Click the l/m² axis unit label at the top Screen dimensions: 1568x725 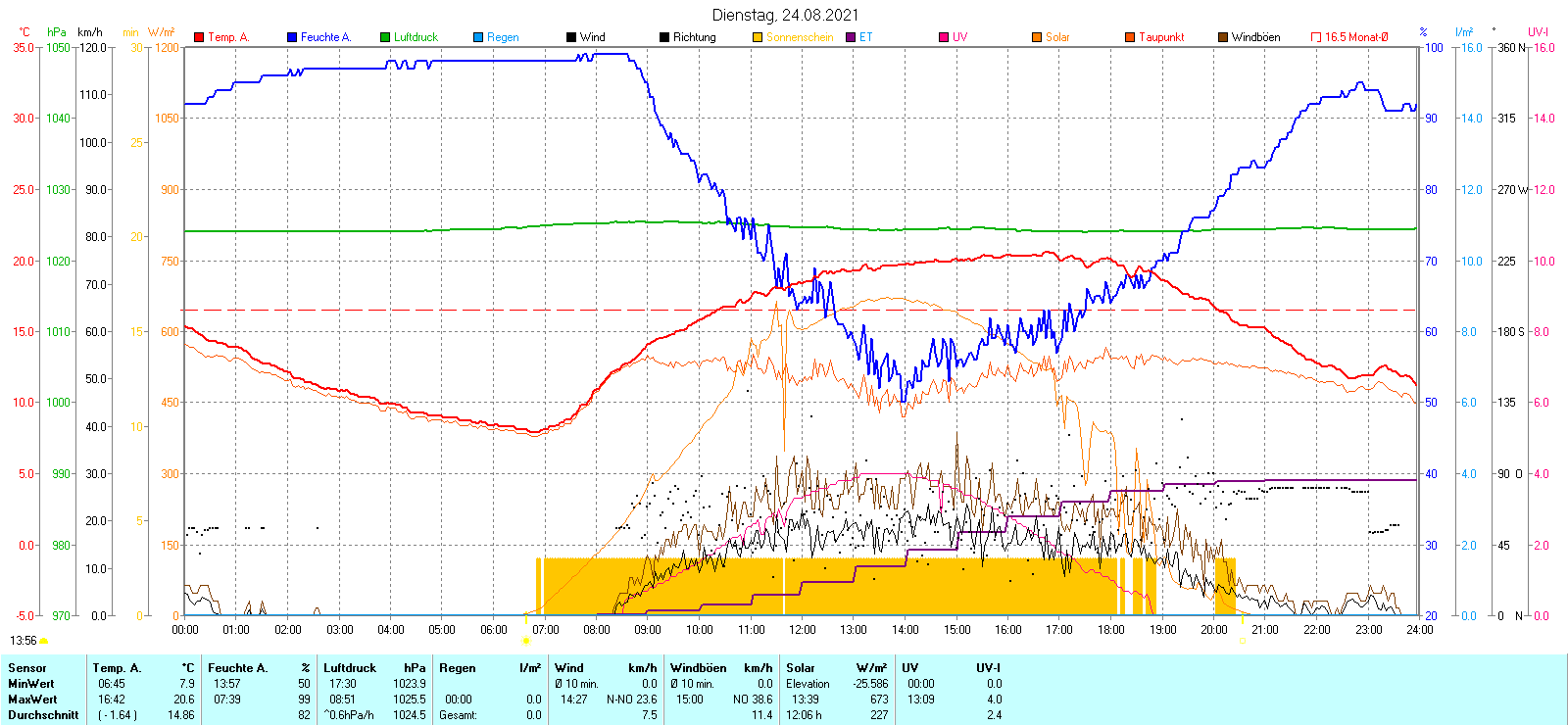[x=1464, y=32]
